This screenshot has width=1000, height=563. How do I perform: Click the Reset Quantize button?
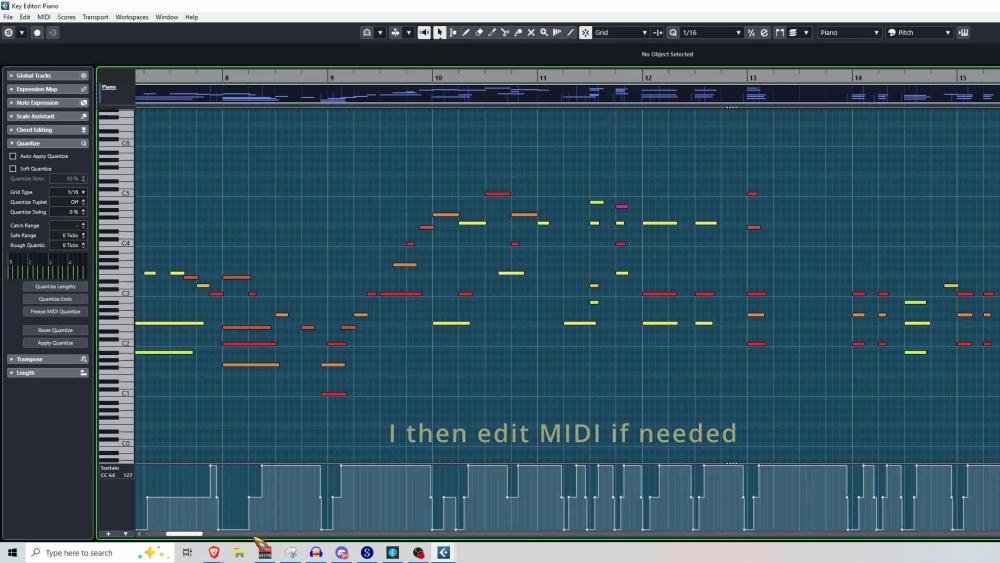[55, 330]
